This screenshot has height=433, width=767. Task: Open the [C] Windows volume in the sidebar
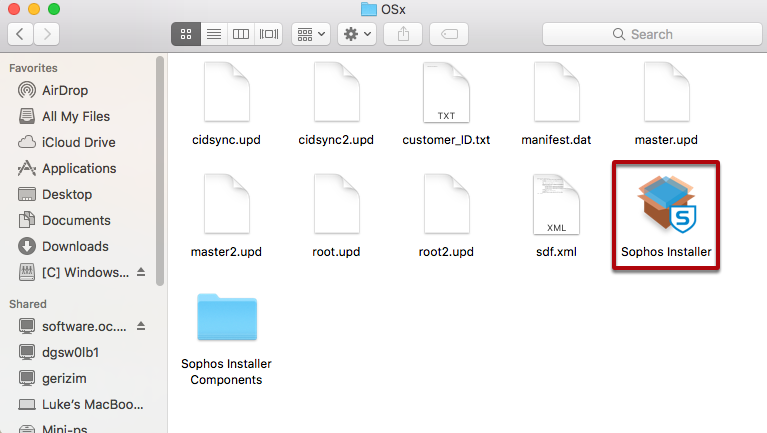[x=73, y=272]
